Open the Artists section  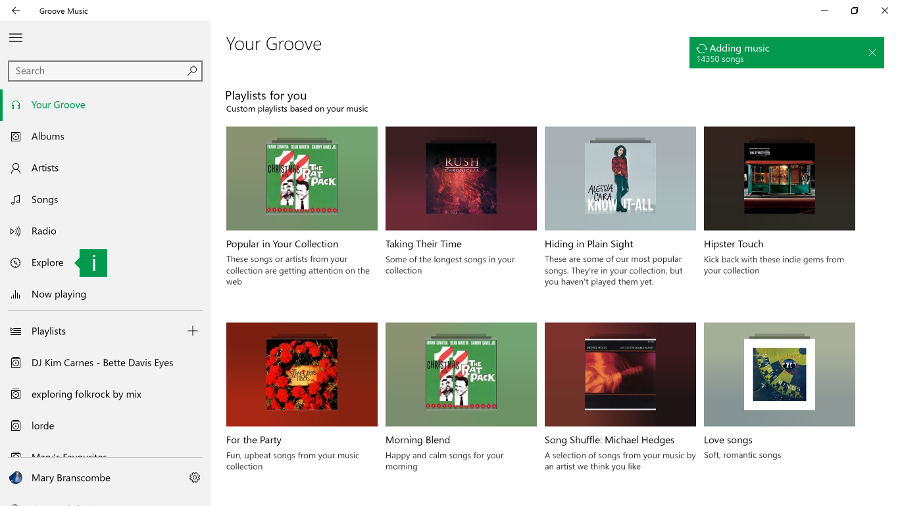pos(45,168)
